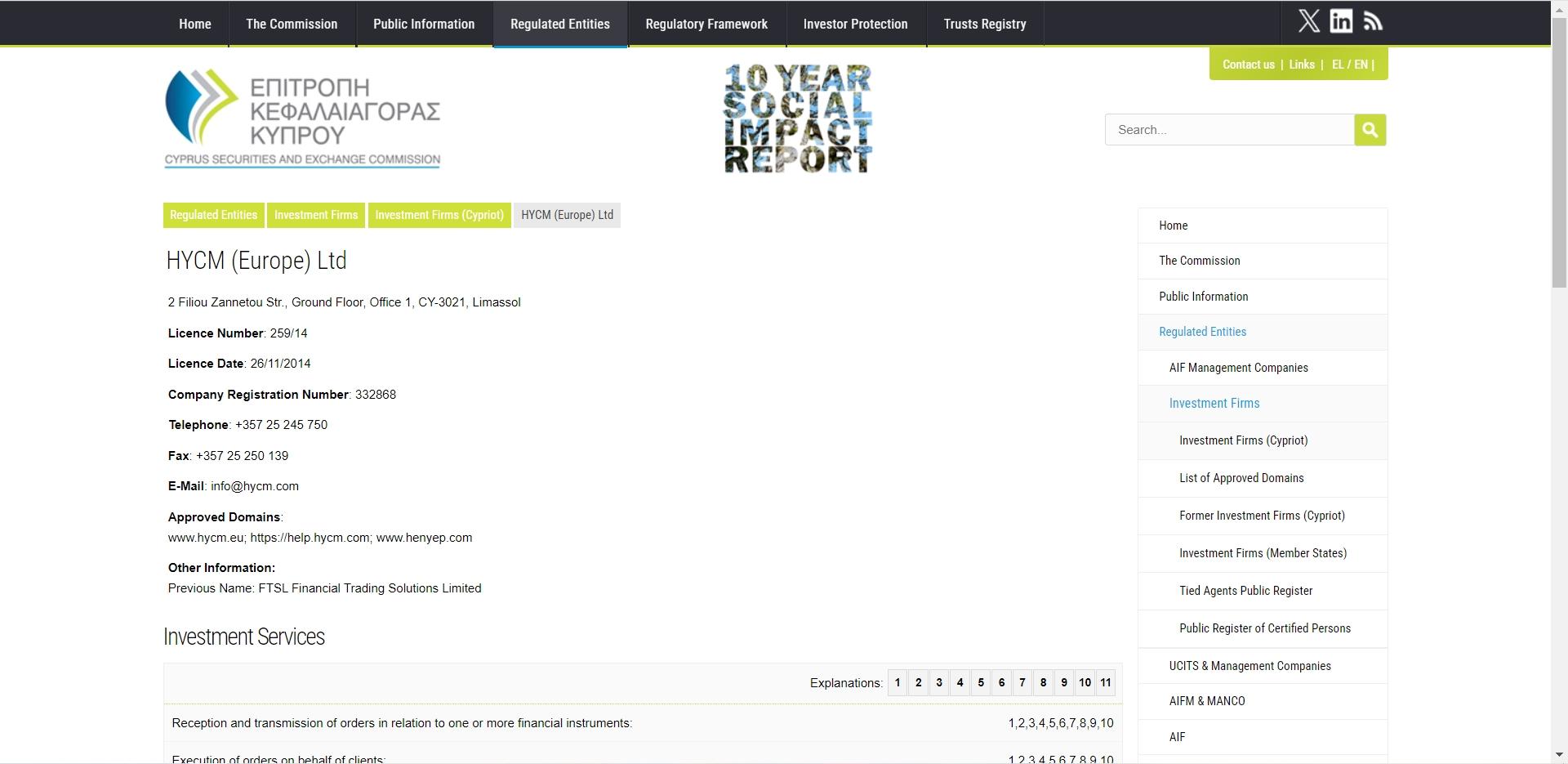
Task: Open Former Investment Firms (Cypriot)
Action: [x=1263, y=516]
